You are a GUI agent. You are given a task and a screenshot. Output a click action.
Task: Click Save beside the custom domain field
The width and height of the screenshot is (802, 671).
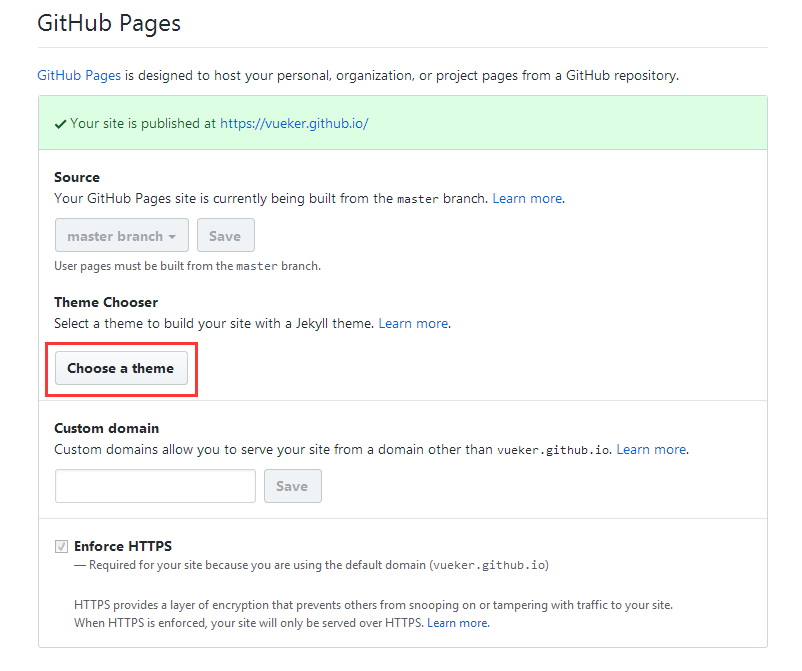click(293, 486)
